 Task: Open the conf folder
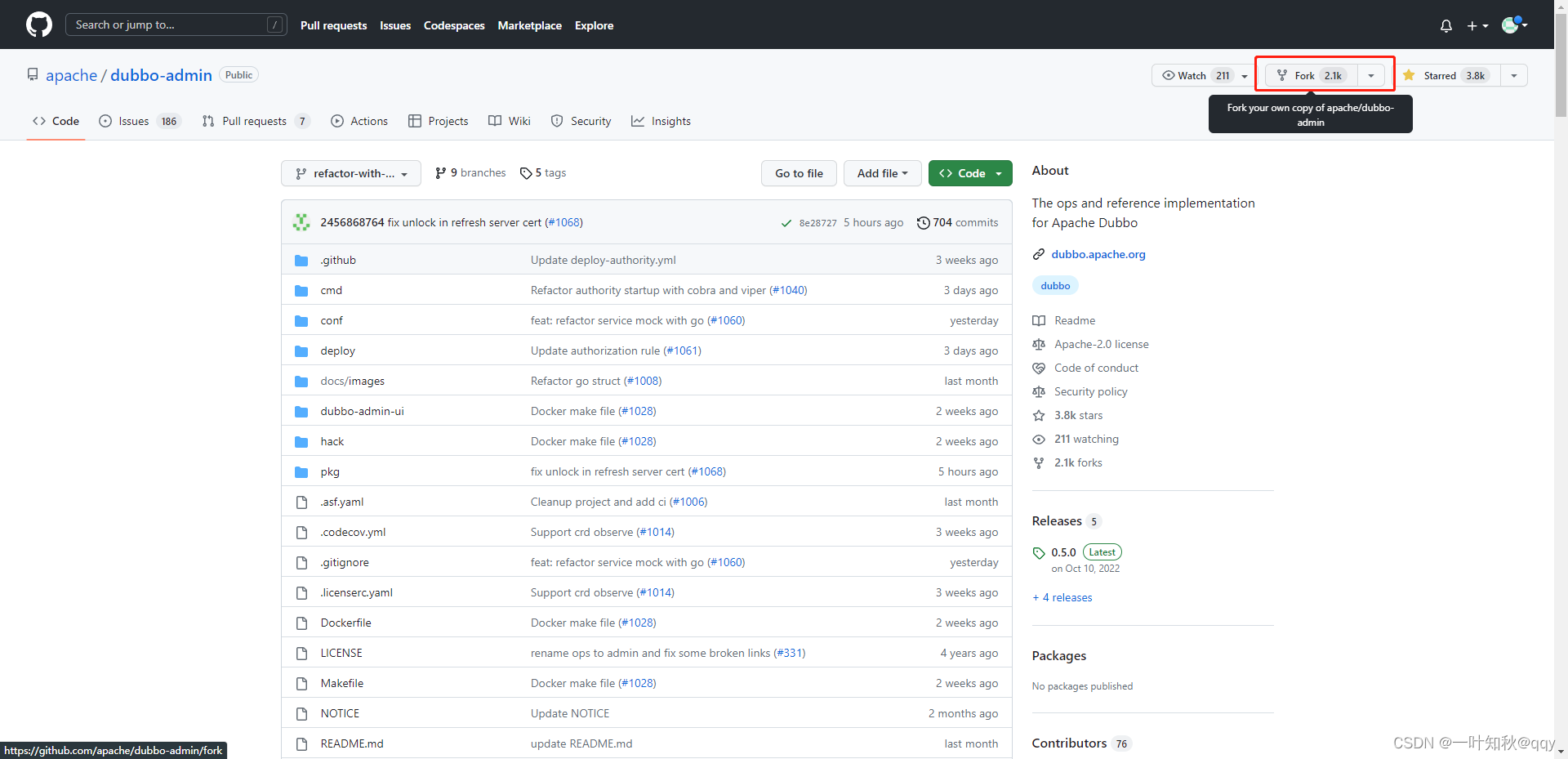tap(331, 320)
